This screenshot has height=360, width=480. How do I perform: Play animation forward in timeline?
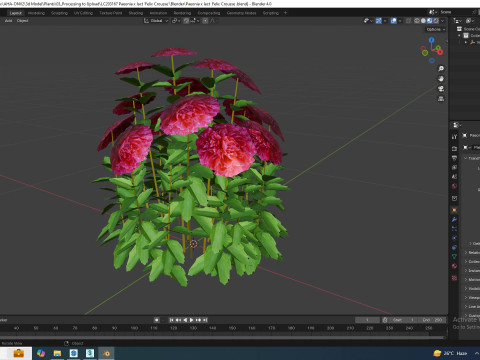pyautogui.click(x=192, y=320)
